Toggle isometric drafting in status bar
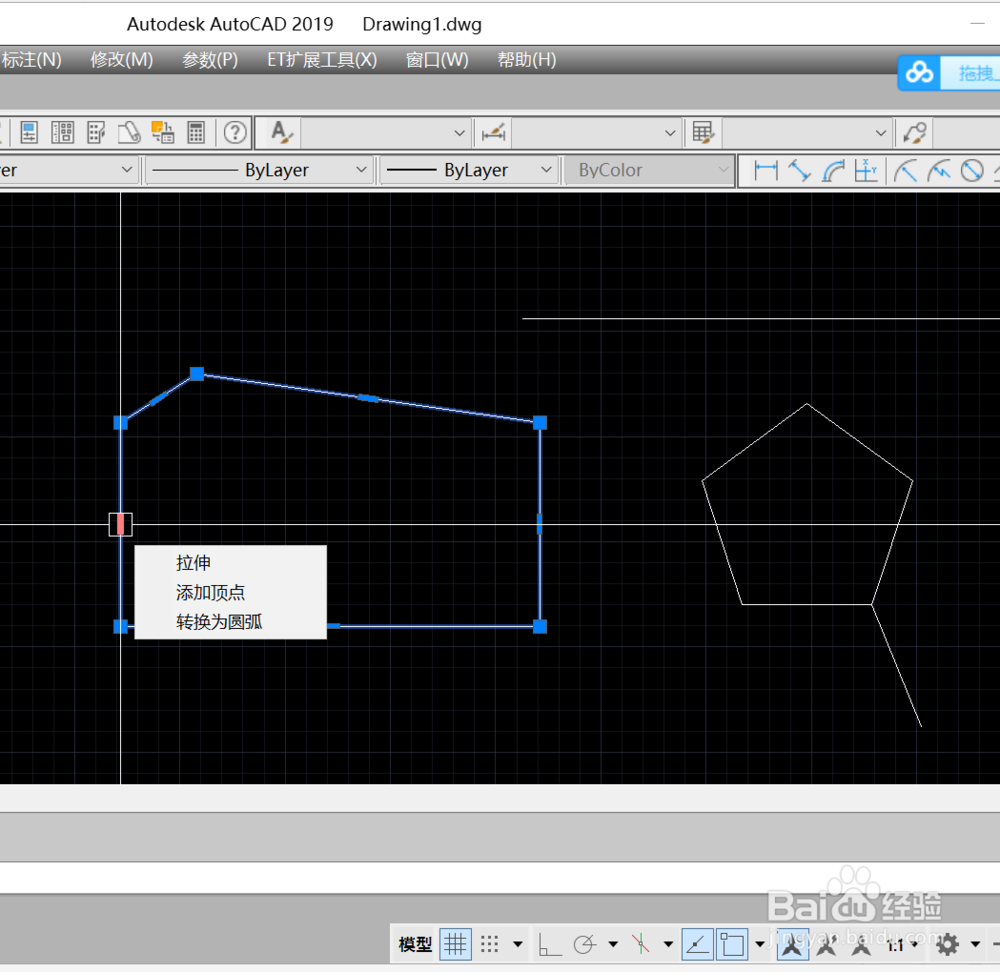 pyautogui.click(x=640, y=944)
